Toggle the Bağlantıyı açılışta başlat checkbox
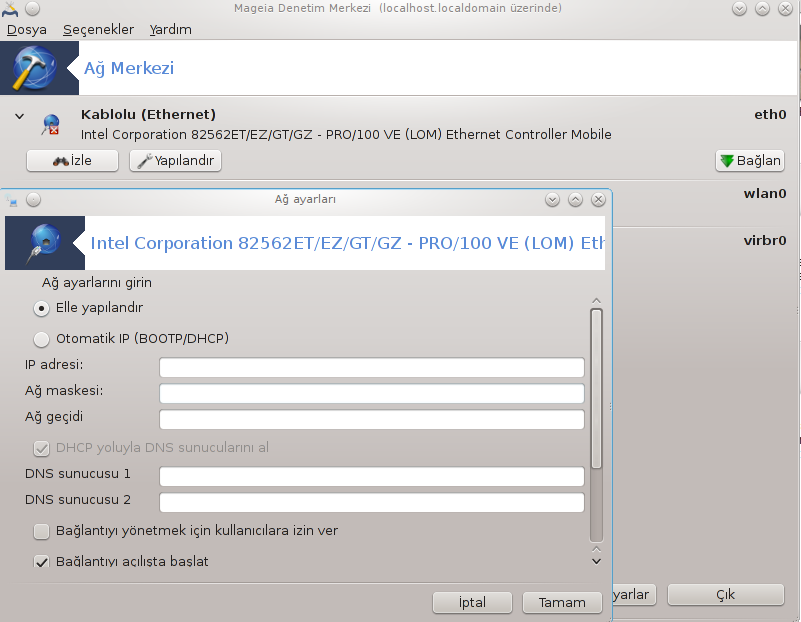Image resolution: width=801 pixels, height=622 pixels. pyautogui.click(x=41, y=561)
